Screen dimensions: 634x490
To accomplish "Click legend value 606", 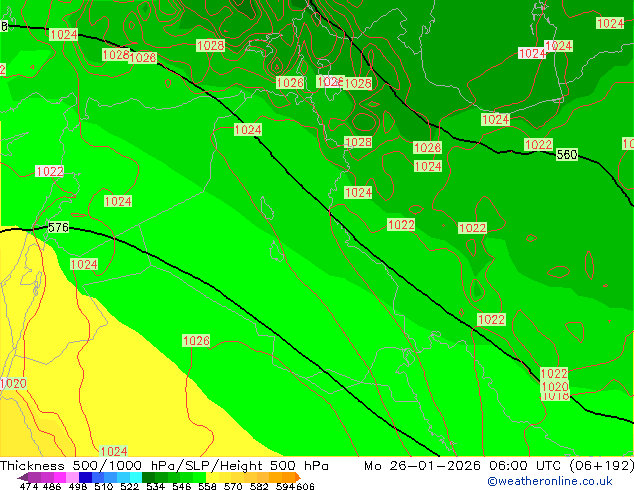I will click(305, 486).
